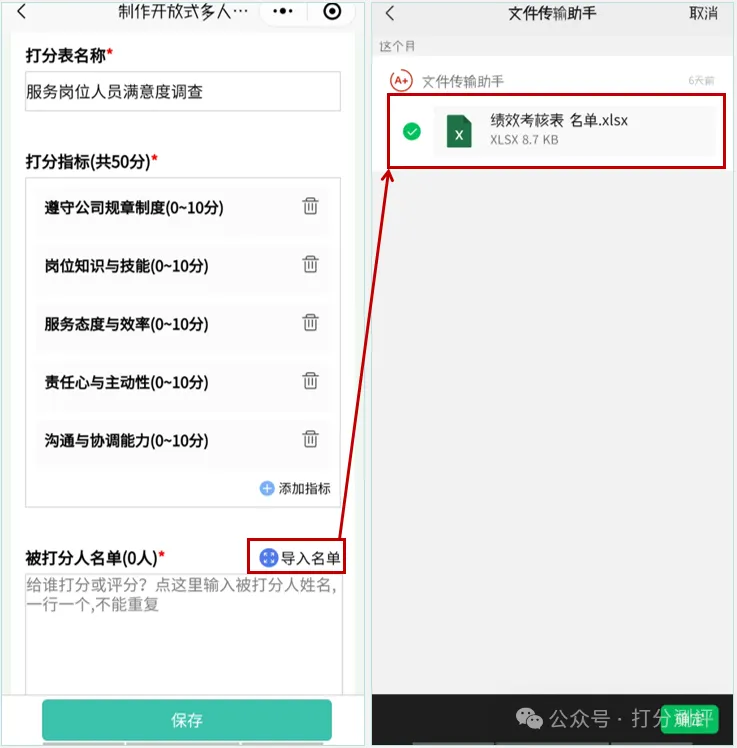Tap the mini-program circular close icon

(x=332, y=11)
